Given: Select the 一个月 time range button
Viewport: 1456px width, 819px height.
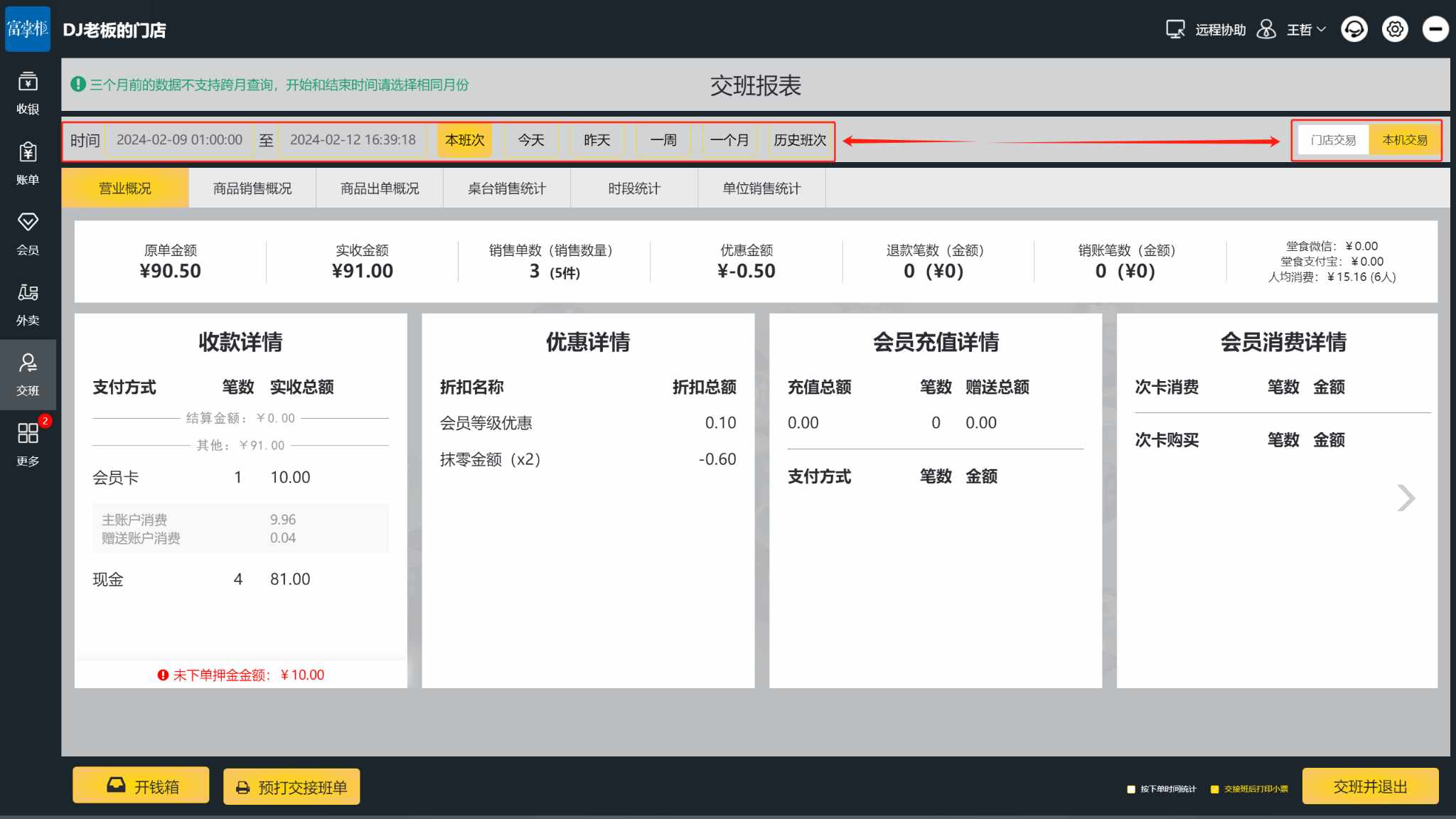Looking at the screenshot, I should (729, 140).
